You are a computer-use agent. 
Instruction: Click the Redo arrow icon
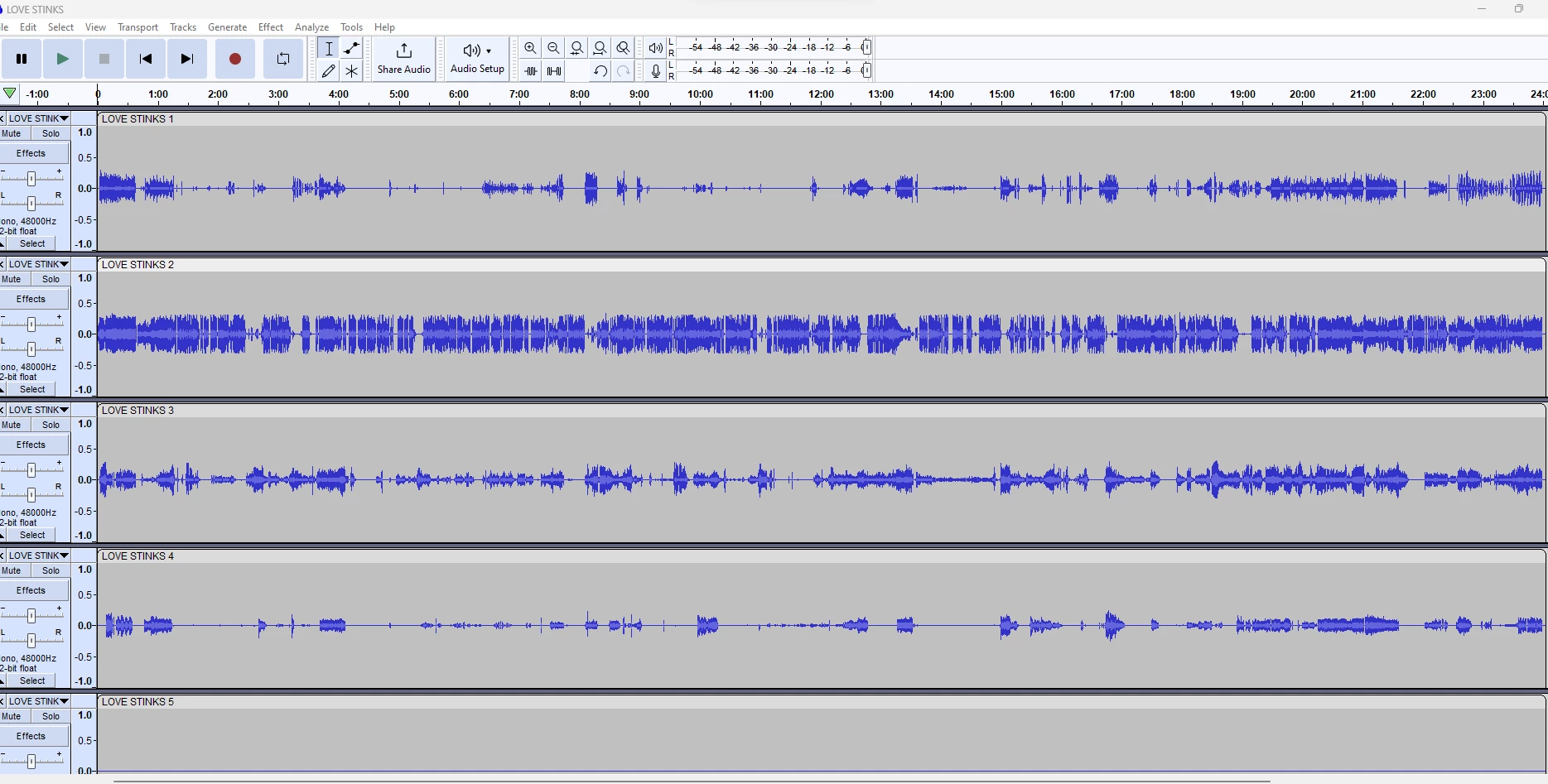624,71
